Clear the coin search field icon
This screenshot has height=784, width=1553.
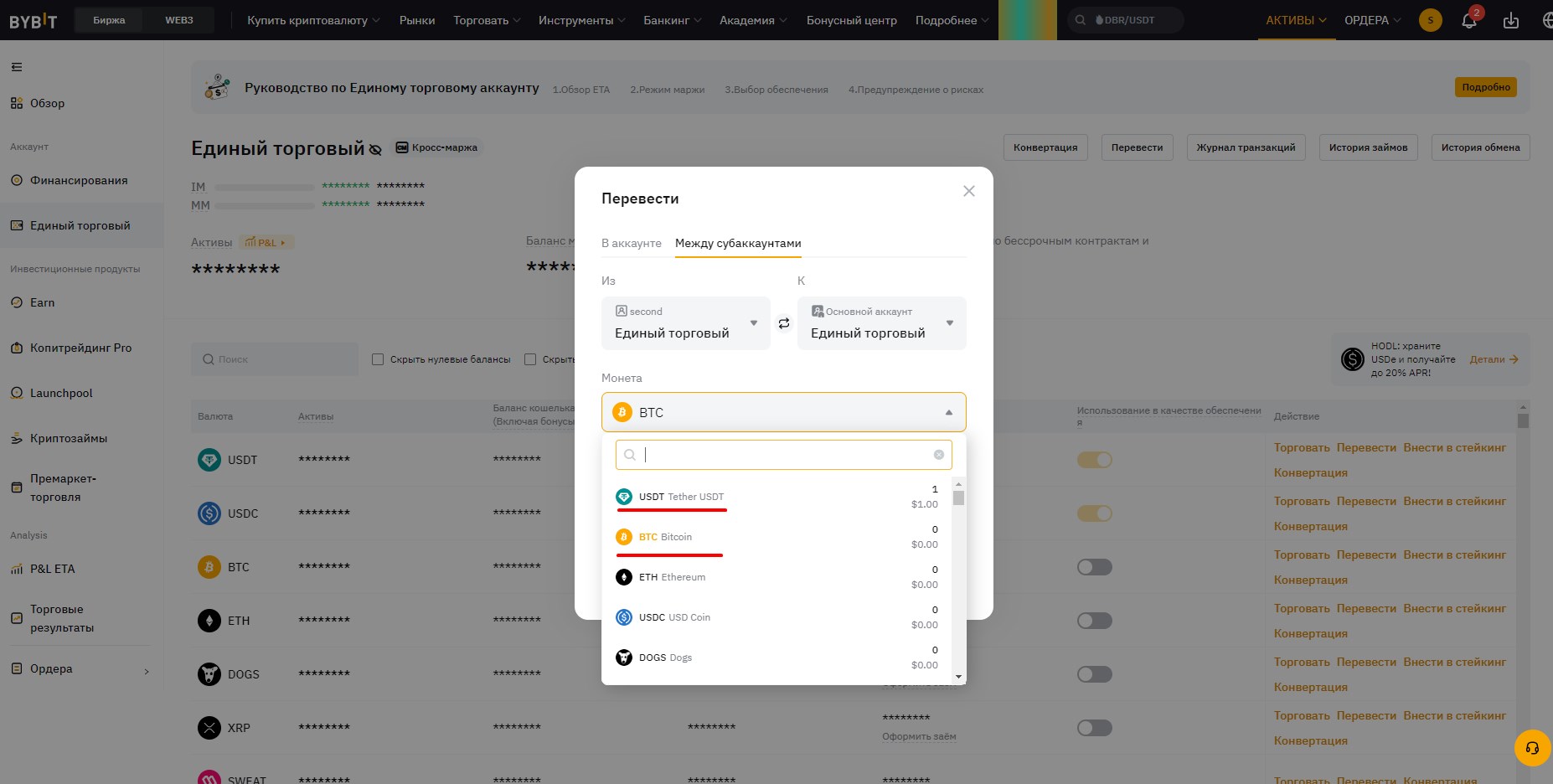click(939, 455)
